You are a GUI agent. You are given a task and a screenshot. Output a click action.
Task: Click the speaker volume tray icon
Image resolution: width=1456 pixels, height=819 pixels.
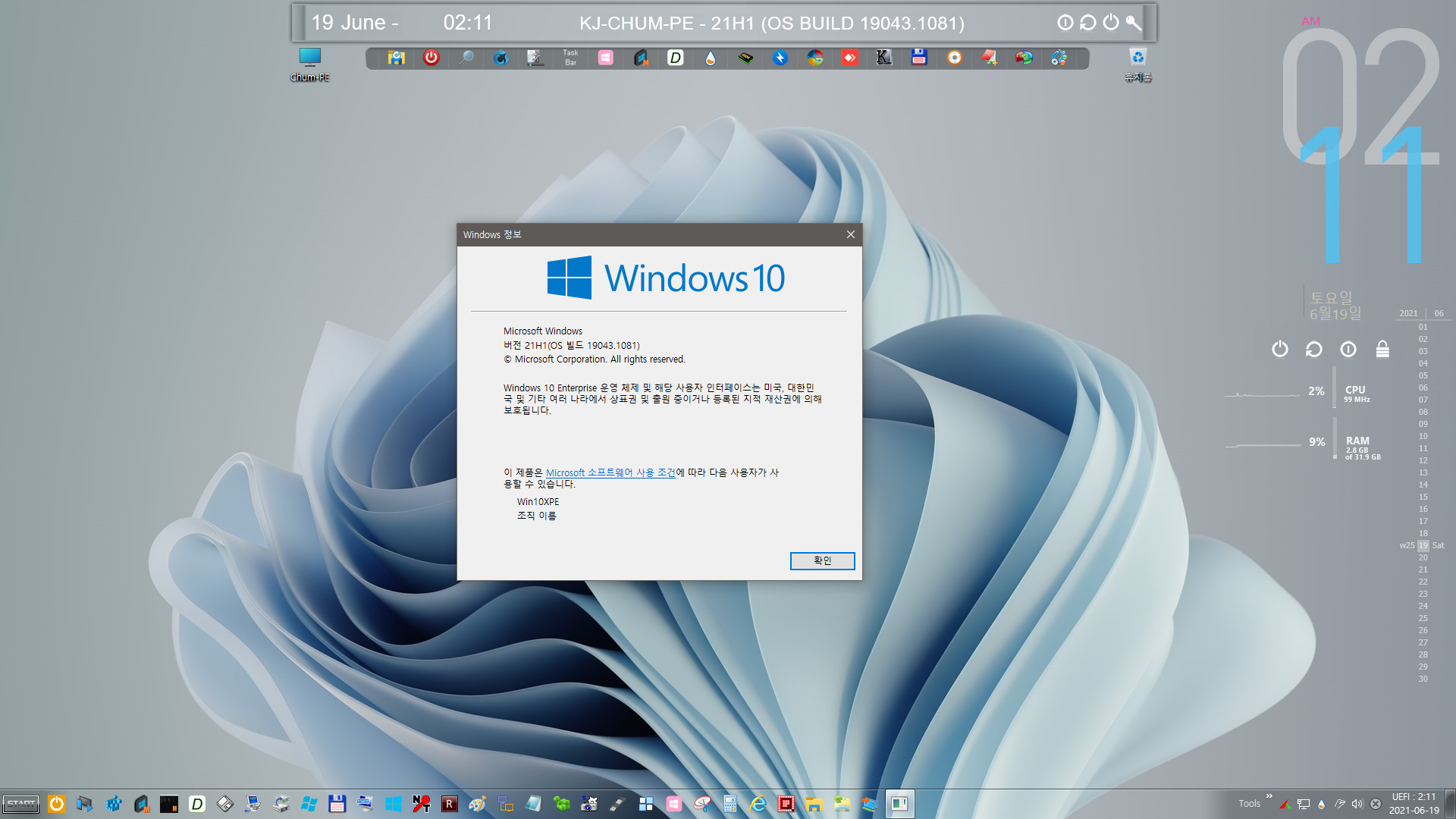(x=1357, y=804)
